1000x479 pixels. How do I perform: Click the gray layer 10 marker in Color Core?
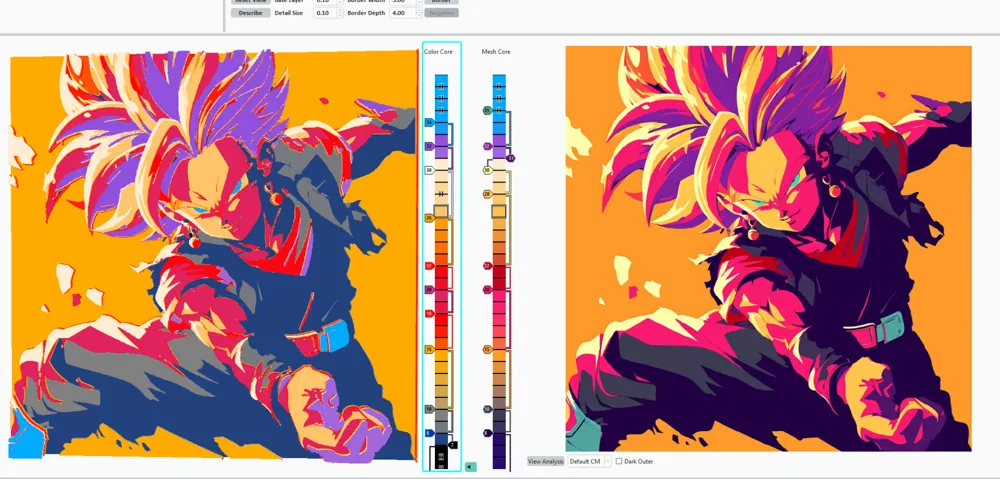click(x=429, y=409)
